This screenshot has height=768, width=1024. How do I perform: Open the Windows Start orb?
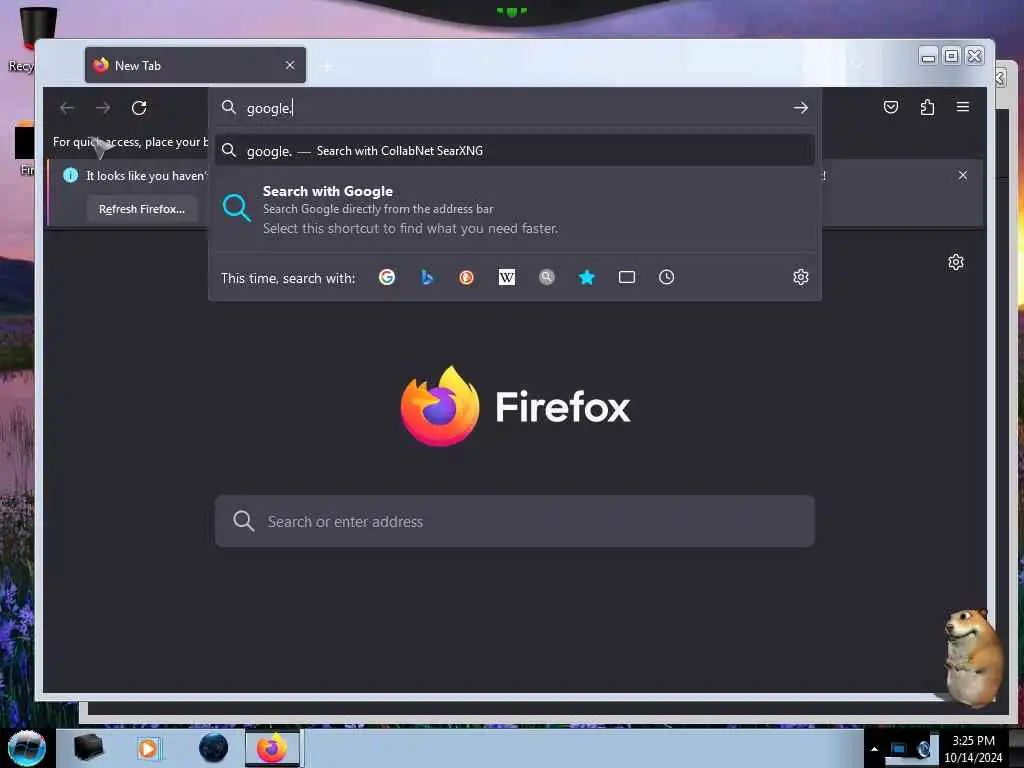[27, 748]
